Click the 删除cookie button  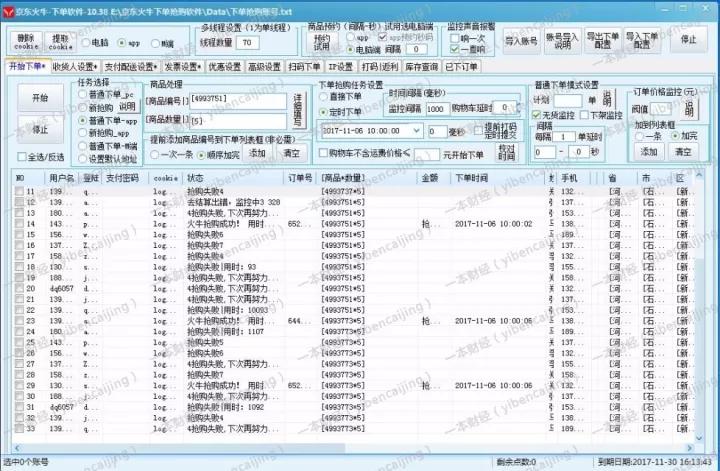tap(26, 42)
